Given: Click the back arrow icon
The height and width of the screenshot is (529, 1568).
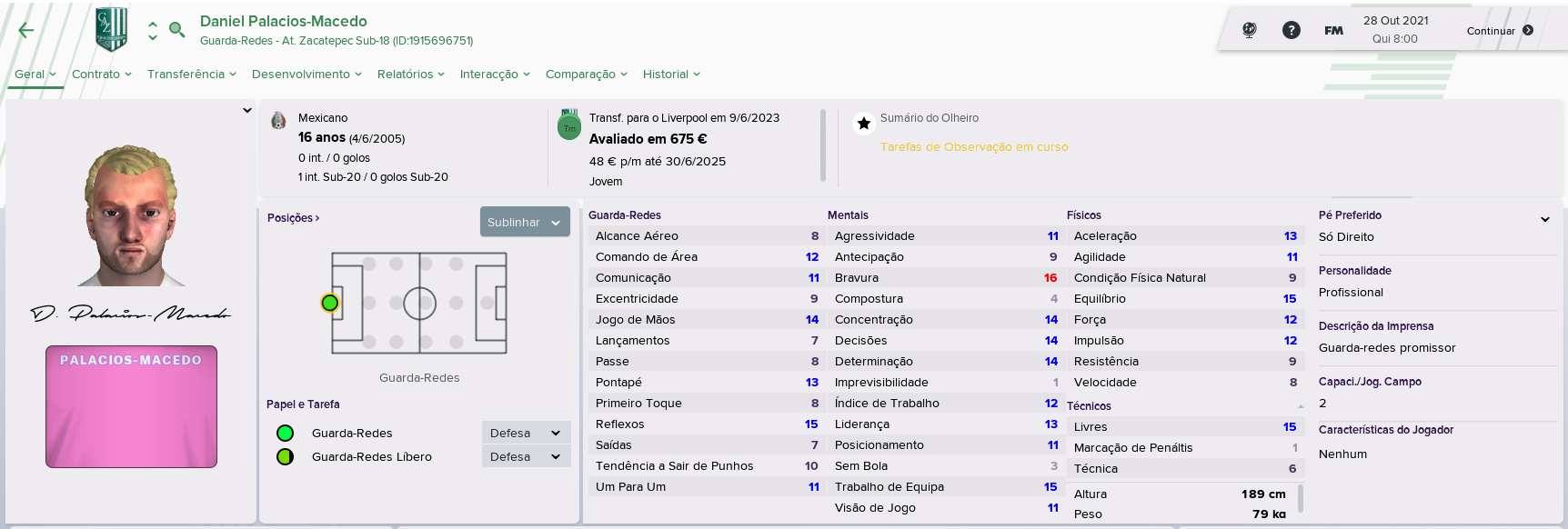Looking at the screenshot, I should (26, 30).
